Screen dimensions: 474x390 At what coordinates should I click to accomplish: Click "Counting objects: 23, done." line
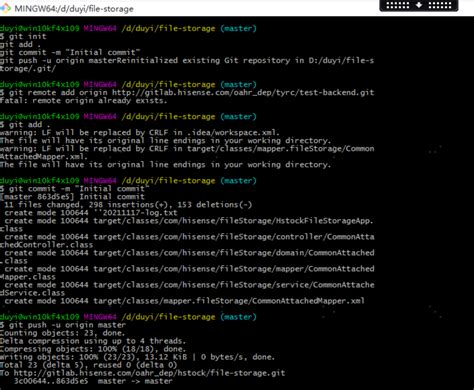tap(62, 333)
